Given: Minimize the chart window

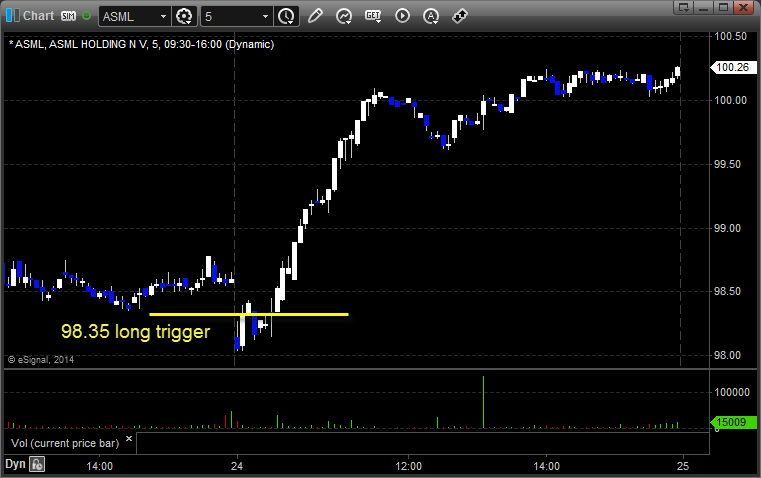Looking at the screenshot, I should (x=704, y=7).
